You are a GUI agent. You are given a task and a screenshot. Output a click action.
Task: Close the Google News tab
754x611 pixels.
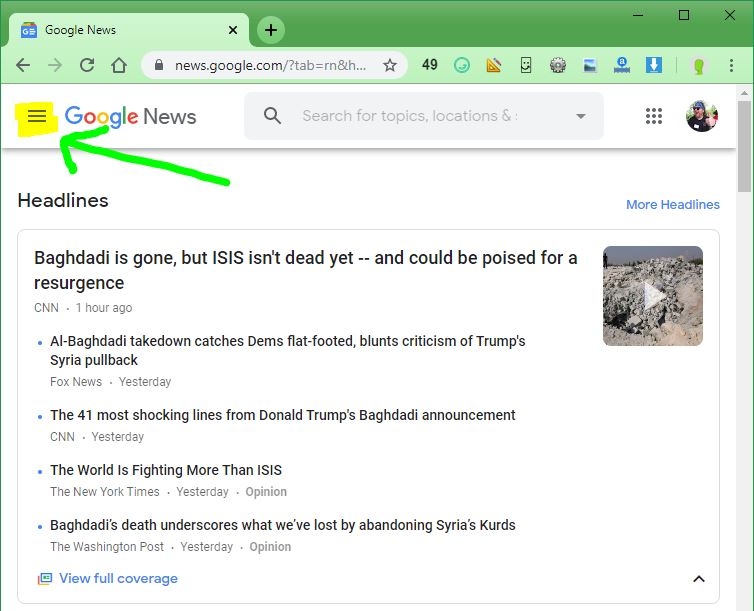(233, 30)
